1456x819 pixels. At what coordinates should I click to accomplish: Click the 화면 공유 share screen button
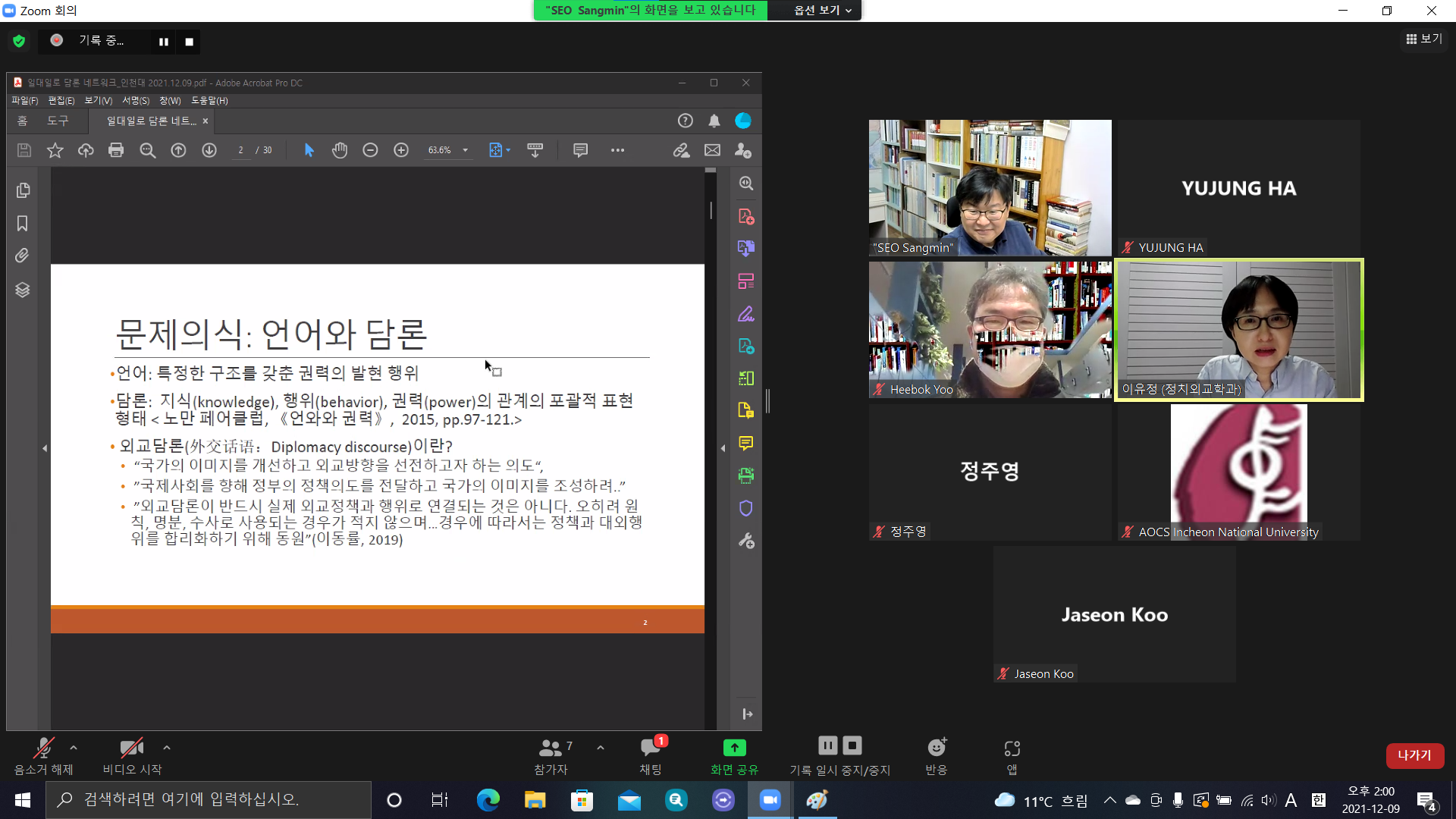tap(734, 756)
